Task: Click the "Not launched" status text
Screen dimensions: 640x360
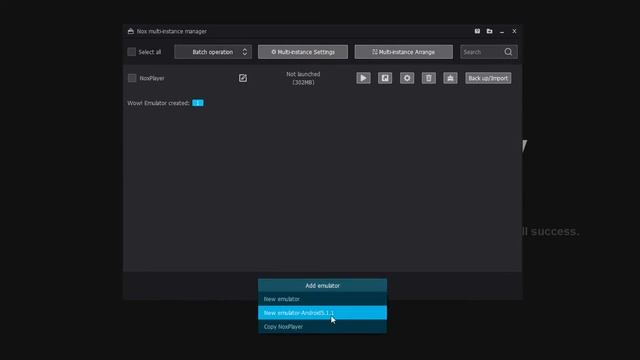Action: click(x=303, y=74)
